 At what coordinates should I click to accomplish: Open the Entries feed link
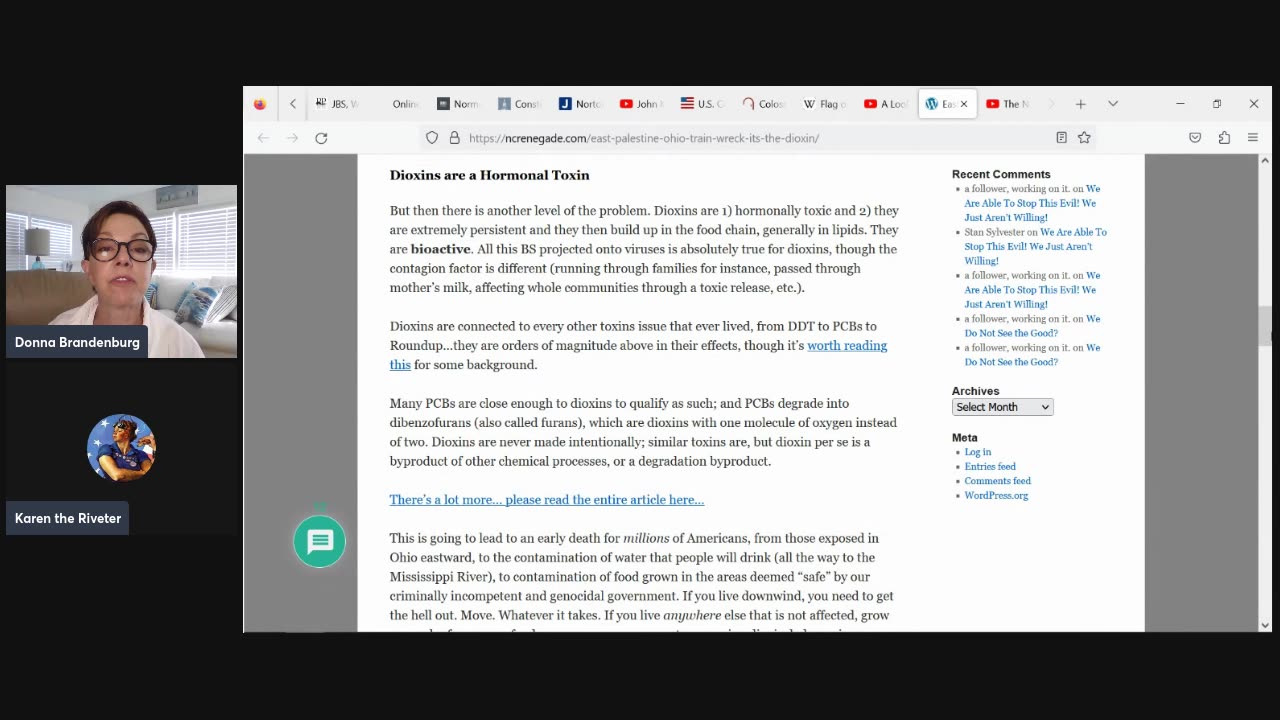990,467
